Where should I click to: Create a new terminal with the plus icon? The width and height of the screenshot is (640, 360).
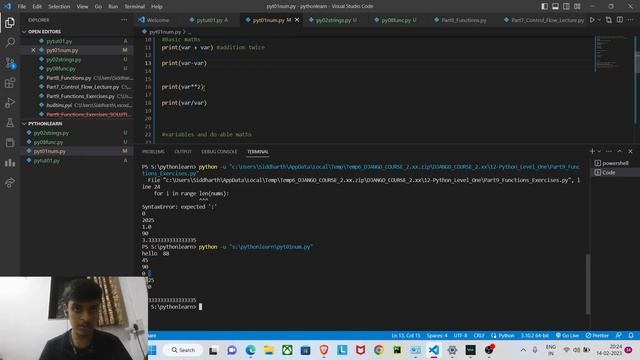click(x=592, y=151)
